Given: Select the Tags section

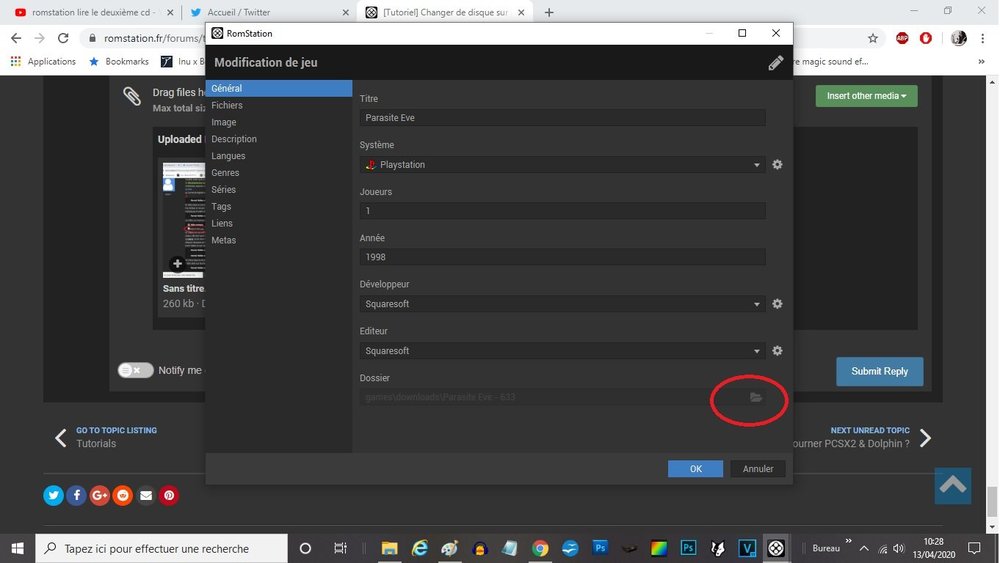Looking at the screenshot, I should click(x=279, y=207).
